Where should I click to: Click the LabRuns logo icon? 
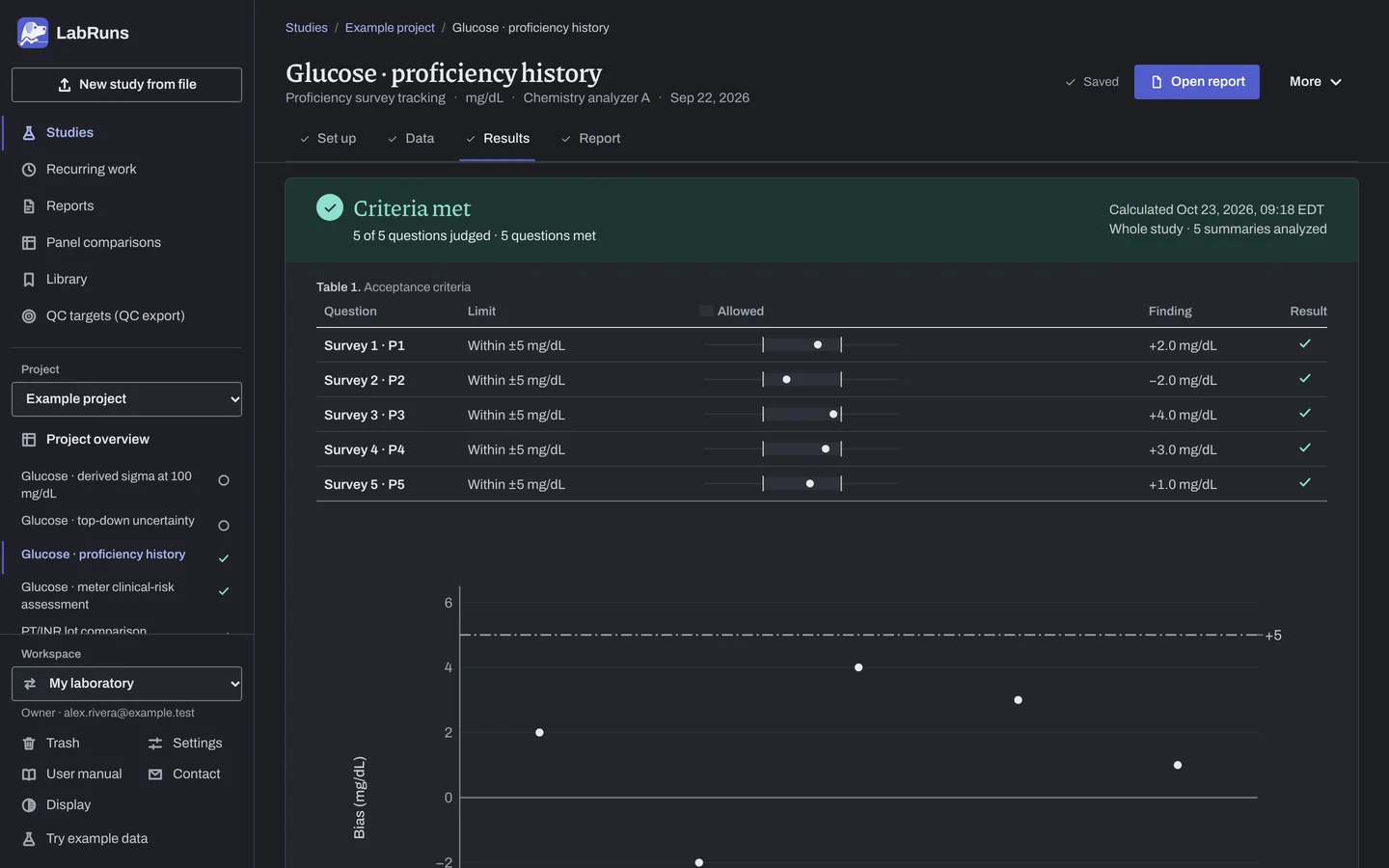(x=33, y=33)
